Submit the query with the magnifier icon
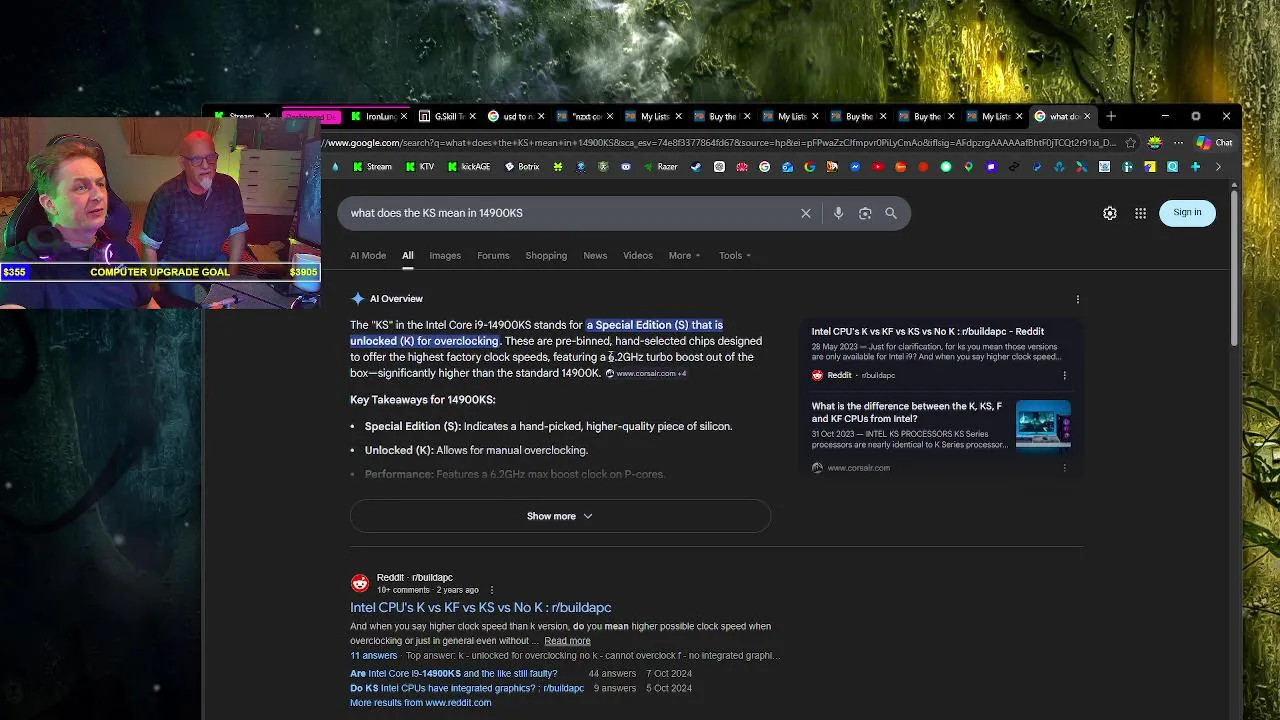The image size is (1280, 720). pos(891,213)
